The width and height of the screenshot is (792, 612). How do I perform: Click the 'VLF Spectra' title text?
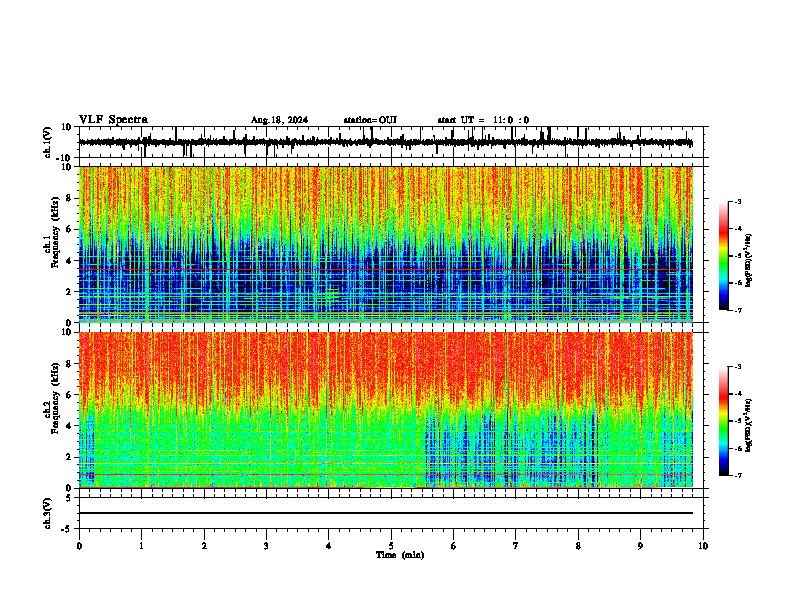(113, 120)
